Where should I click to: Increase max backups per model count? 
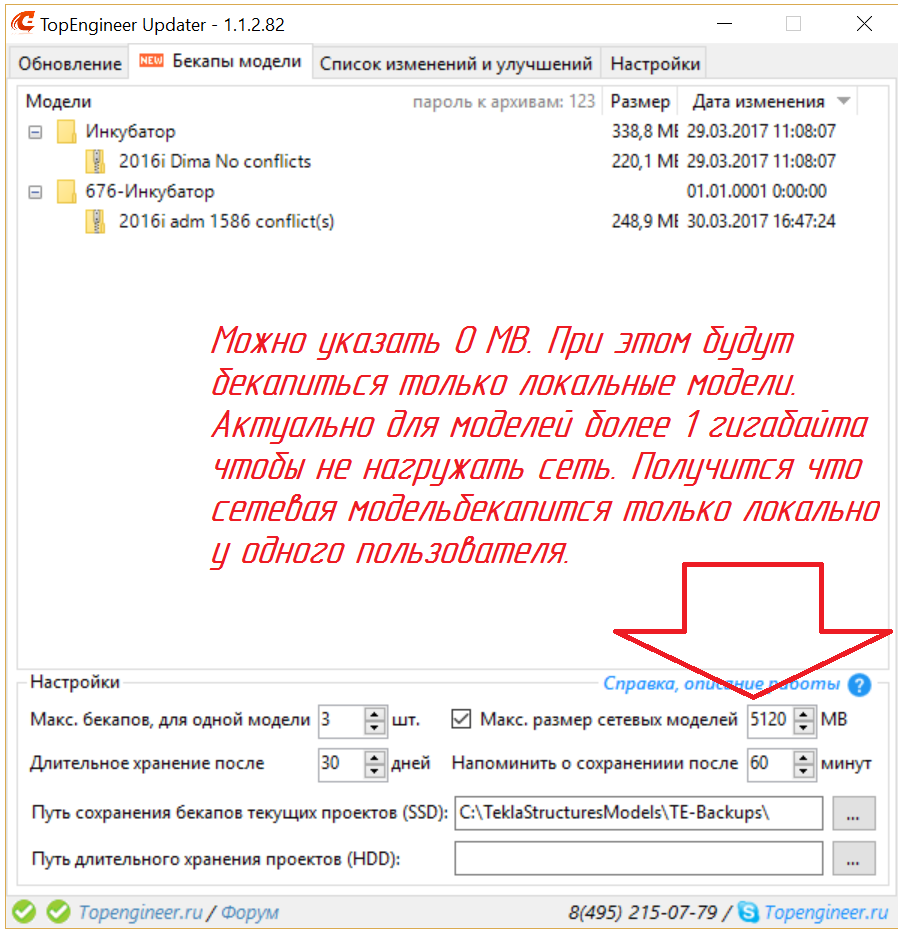(x=375, y=714)
